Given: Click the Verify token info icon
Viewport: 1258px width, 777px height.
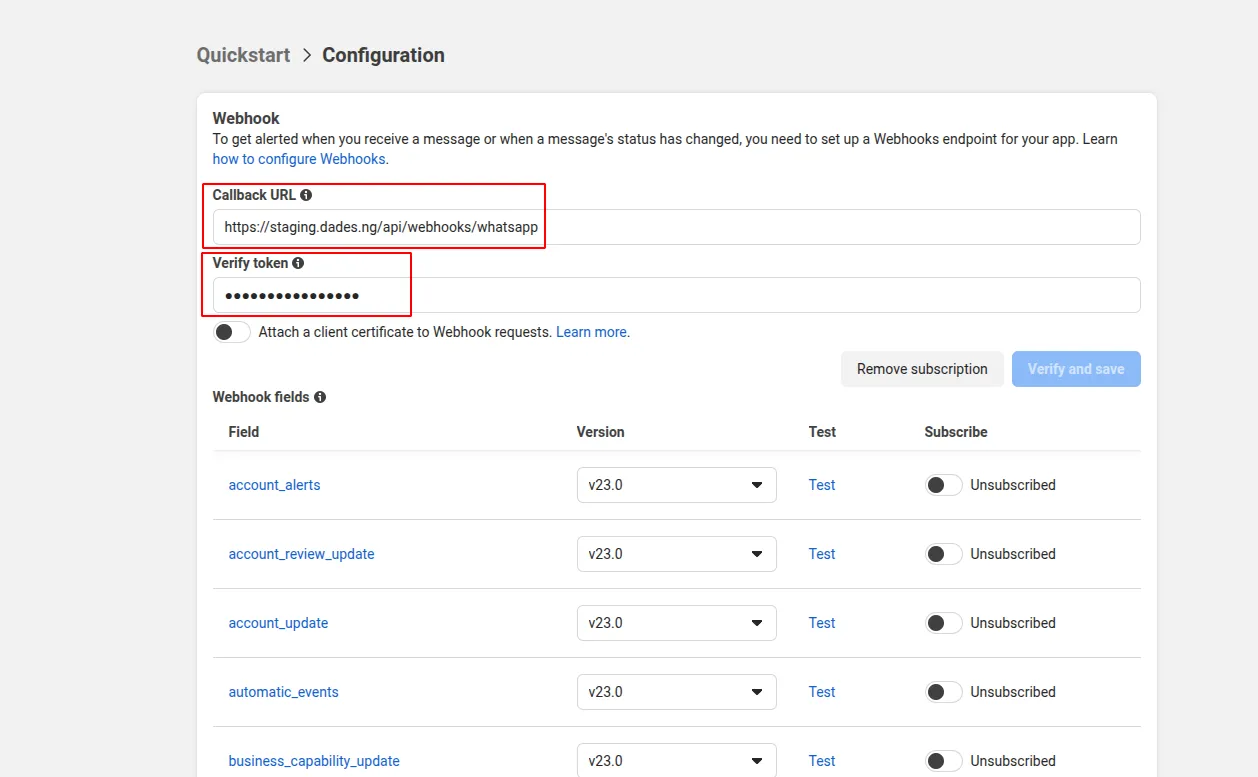Looking at the screenshot, I should [x=298, y=263].
